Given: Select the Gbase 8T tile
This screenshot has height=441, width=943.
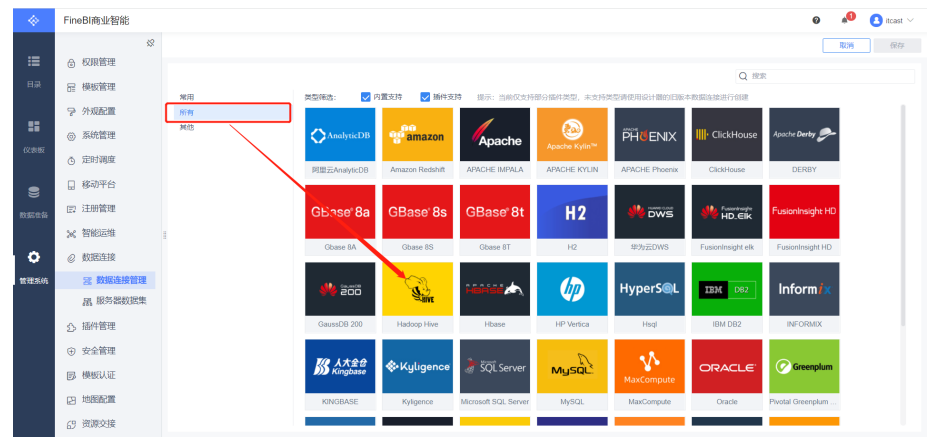Looking at the screenshot, I should click(495, 220).
